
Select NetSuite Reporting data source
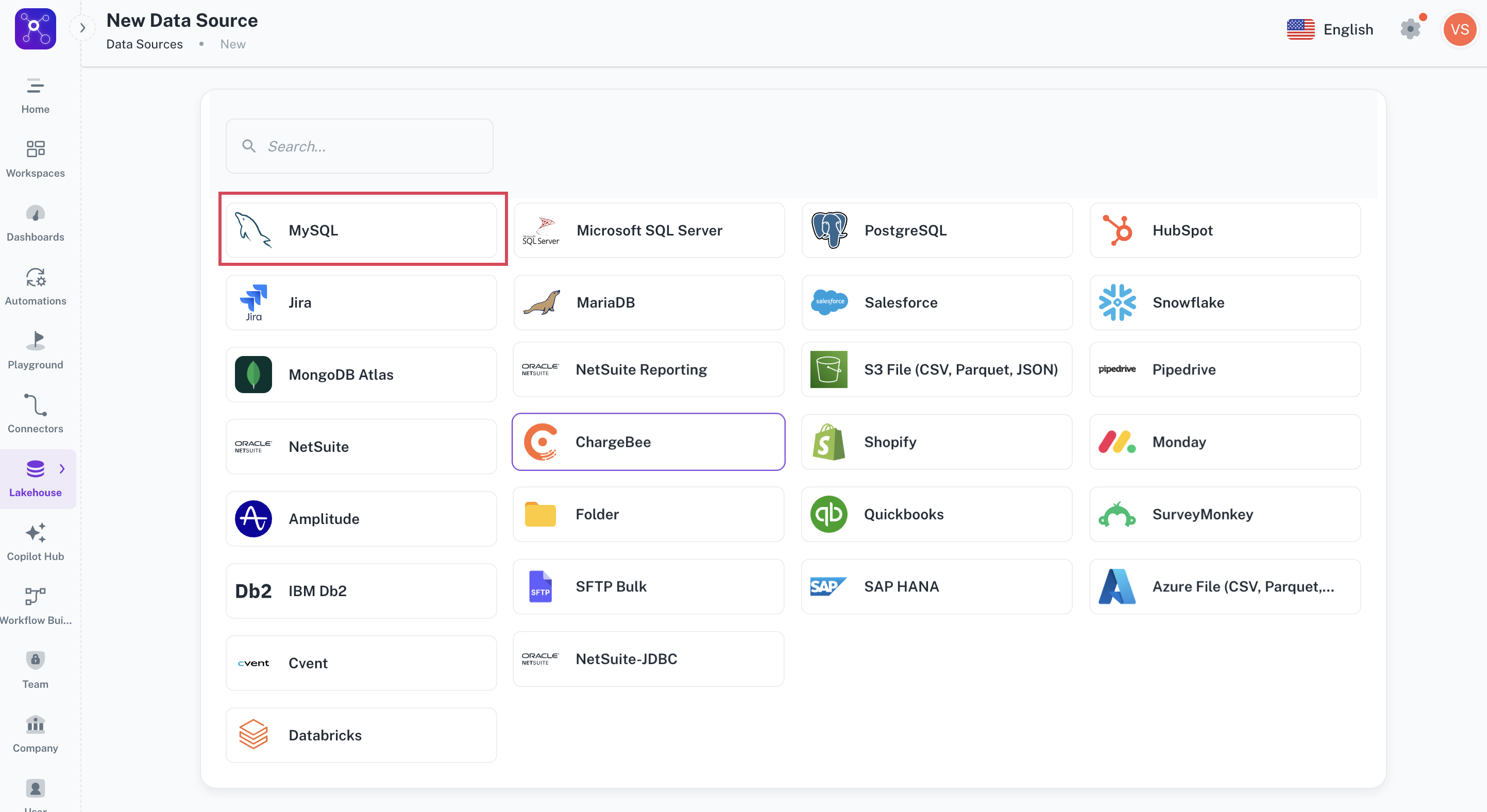tap(648, 369)
